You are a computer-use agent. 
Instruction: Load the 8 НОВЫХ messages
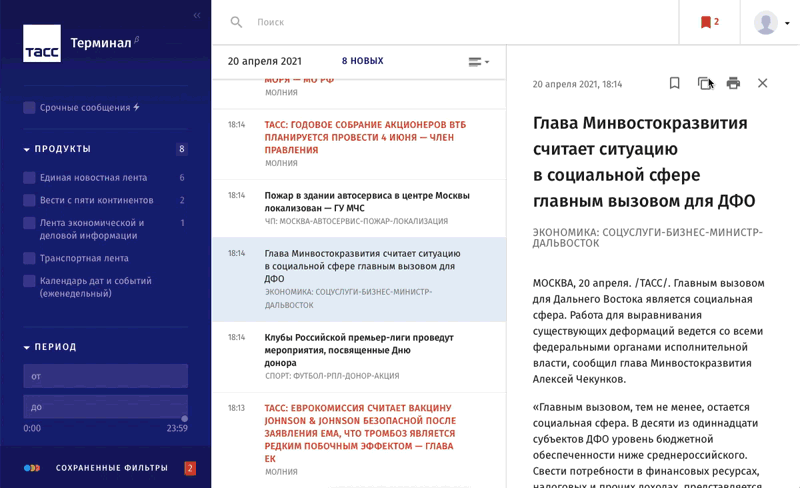[x=362, y=61]
